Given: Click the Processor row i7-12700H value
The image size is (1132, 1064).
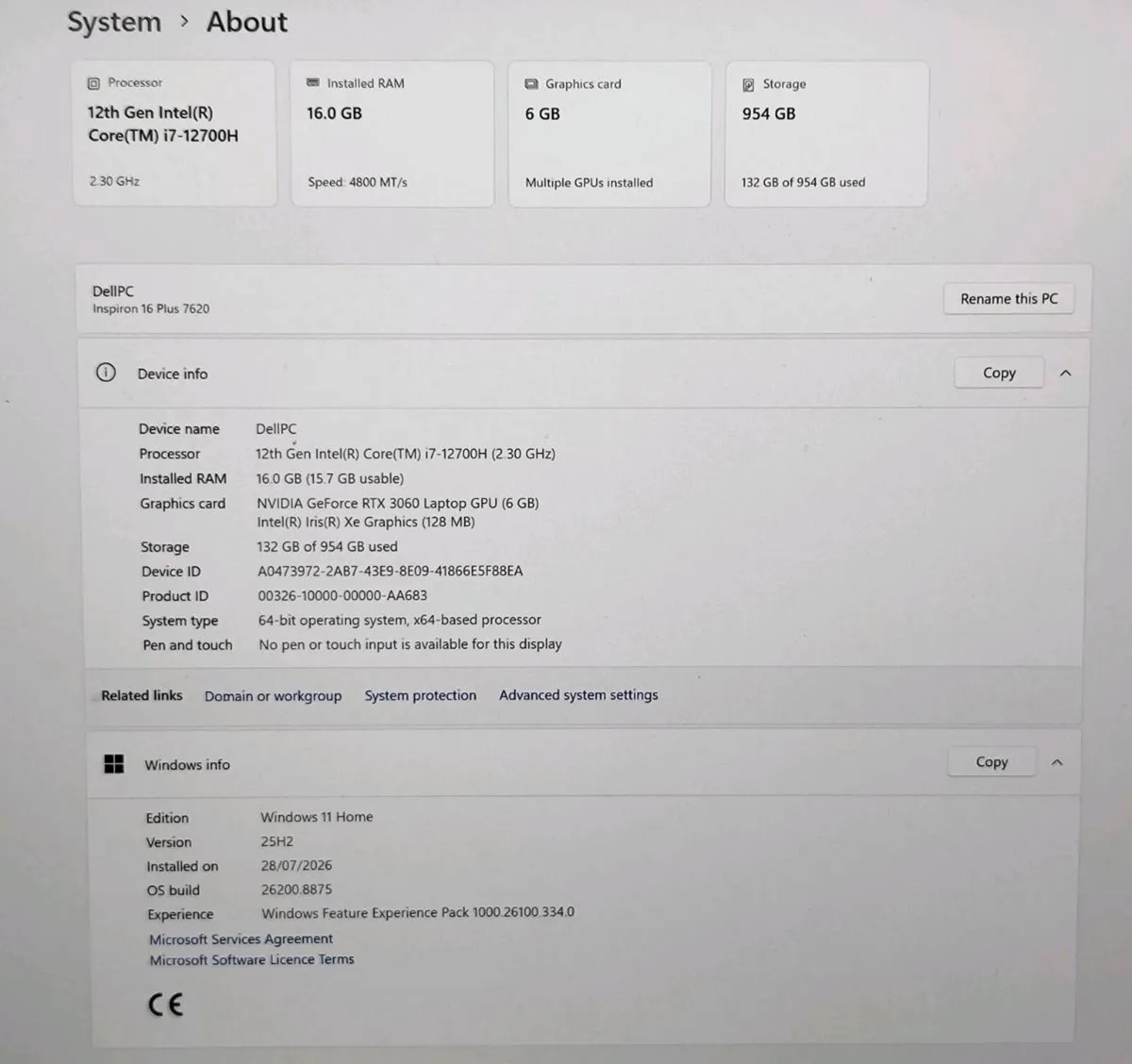Looking at the screenshot, I should click(406, 454).
